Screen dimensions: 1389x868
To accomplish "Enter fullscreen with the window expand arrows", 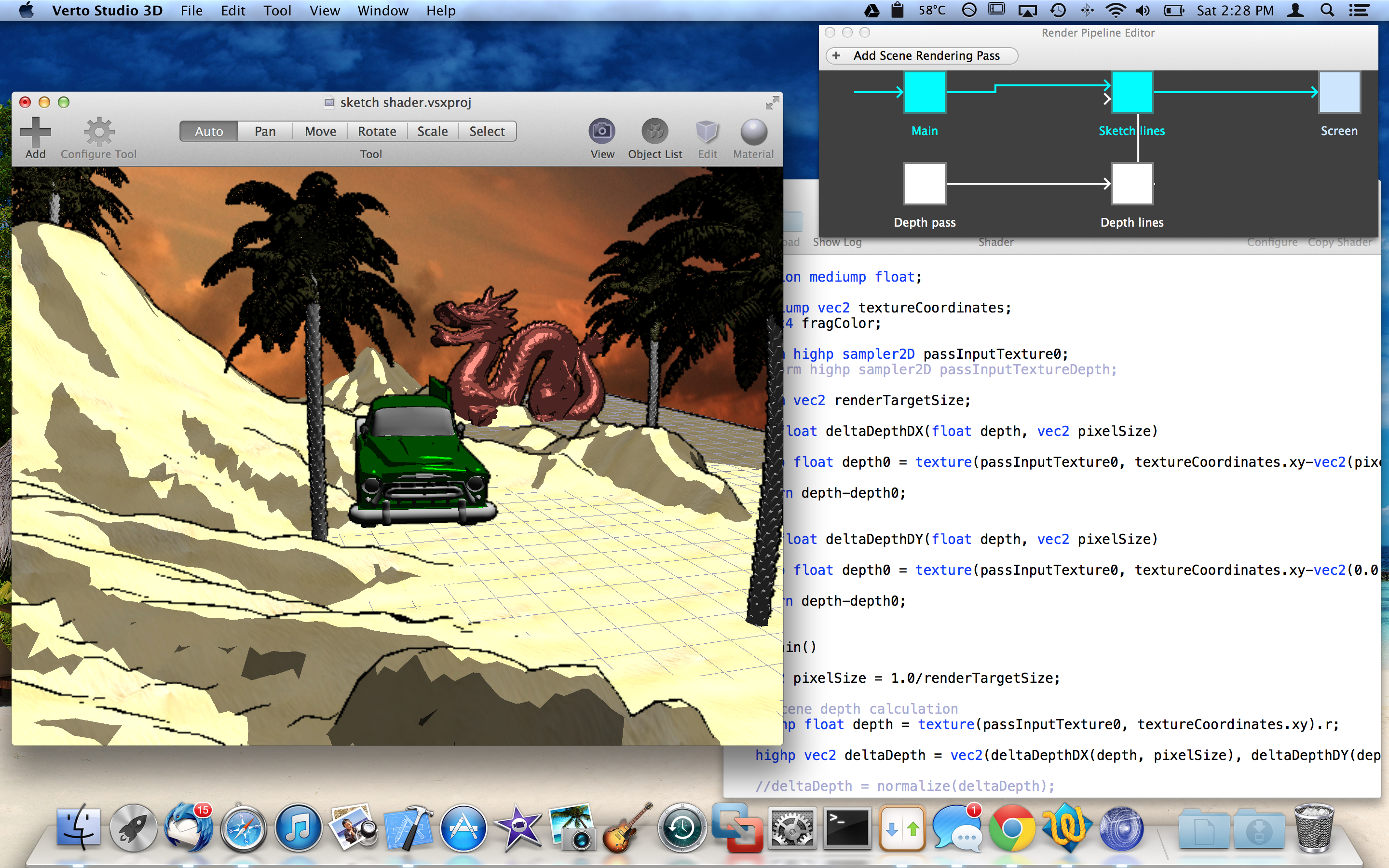I will point(772,103).
